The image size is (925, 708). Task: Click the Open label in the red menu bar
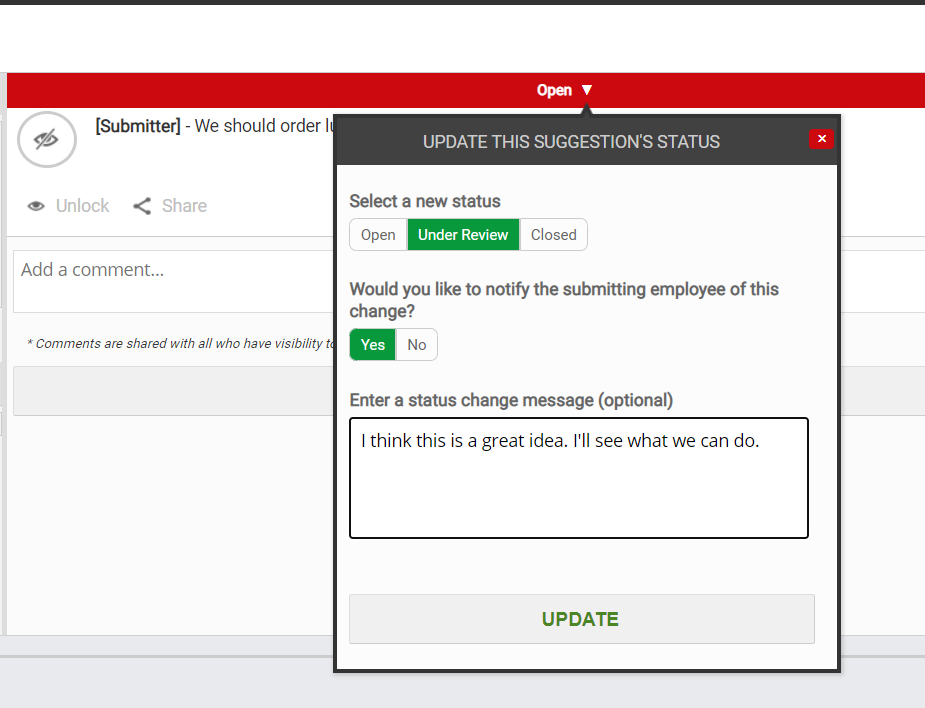554,90
